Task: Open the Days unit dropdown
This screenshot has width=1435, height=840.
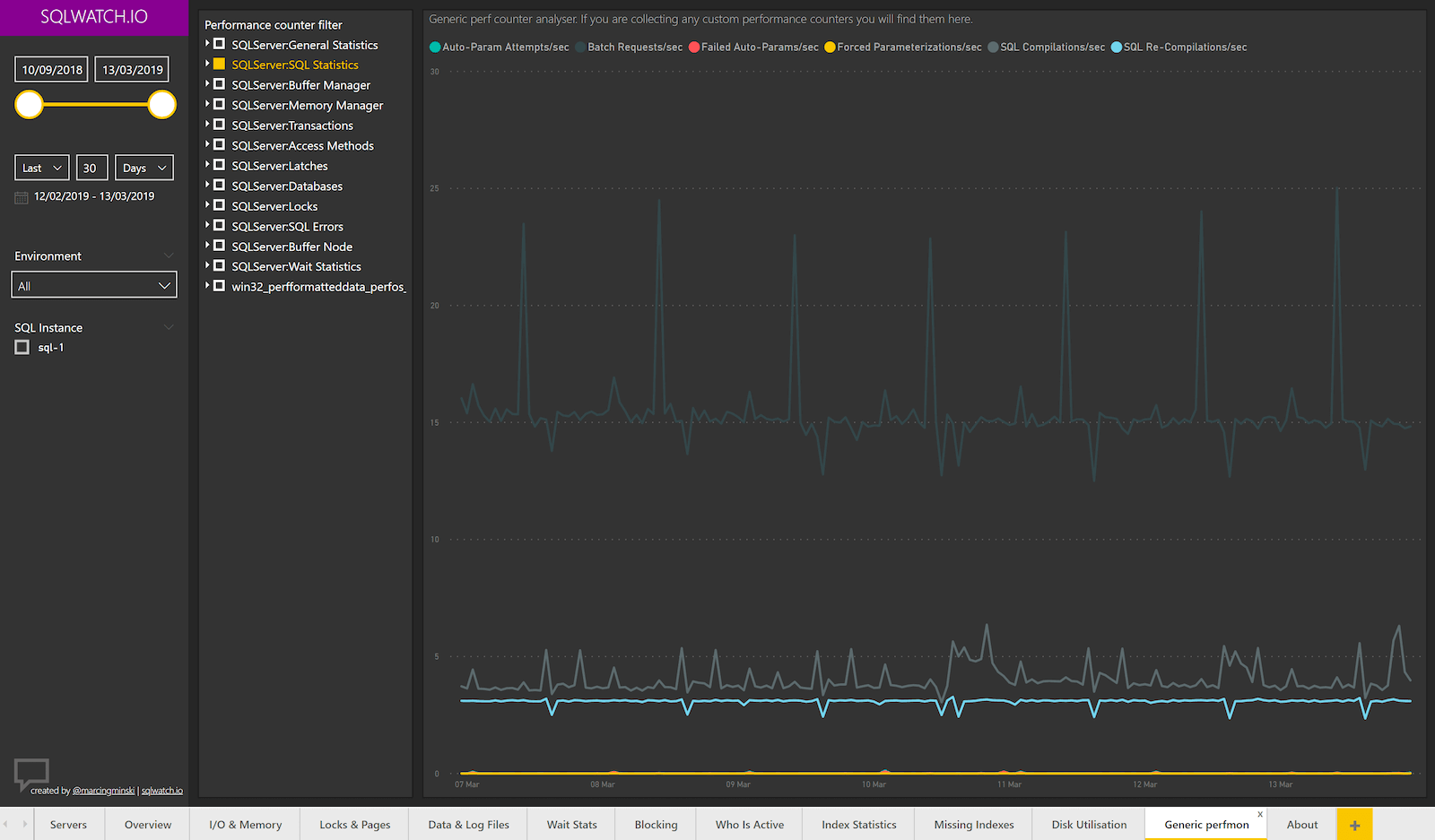Action: point(144,168)
